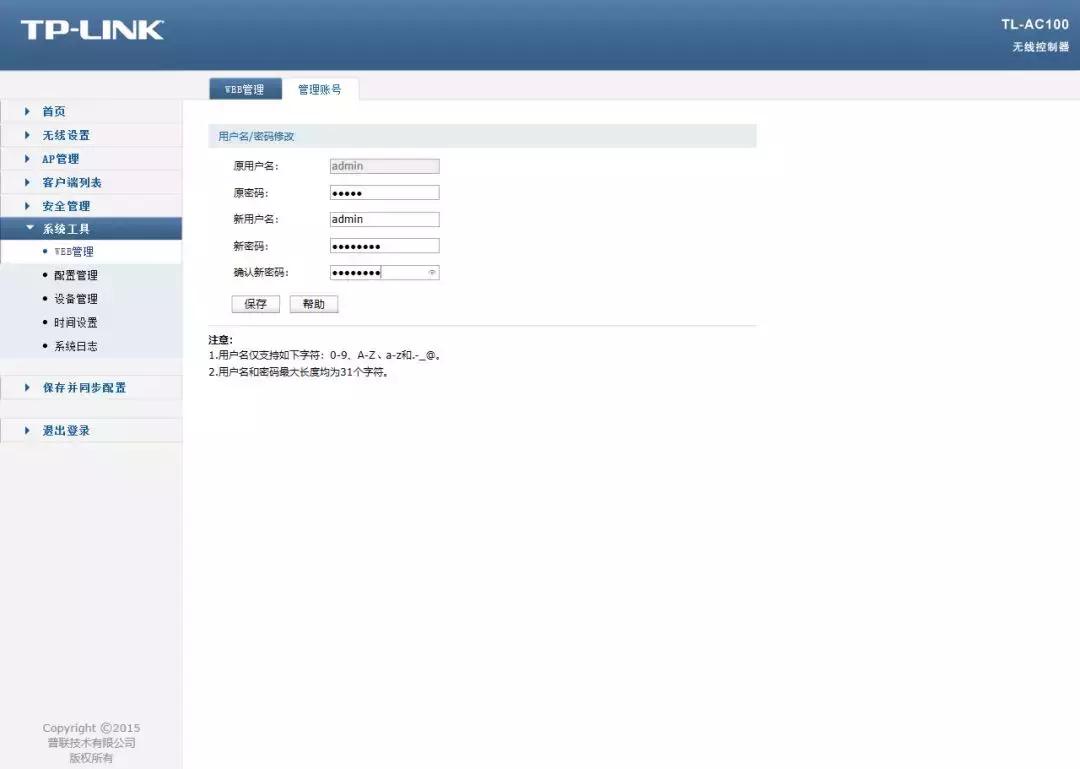1080x769 pixels.
Task: Open the 安全管理 sidebar section
Action: pyautogui.click(x=65, y=205)
